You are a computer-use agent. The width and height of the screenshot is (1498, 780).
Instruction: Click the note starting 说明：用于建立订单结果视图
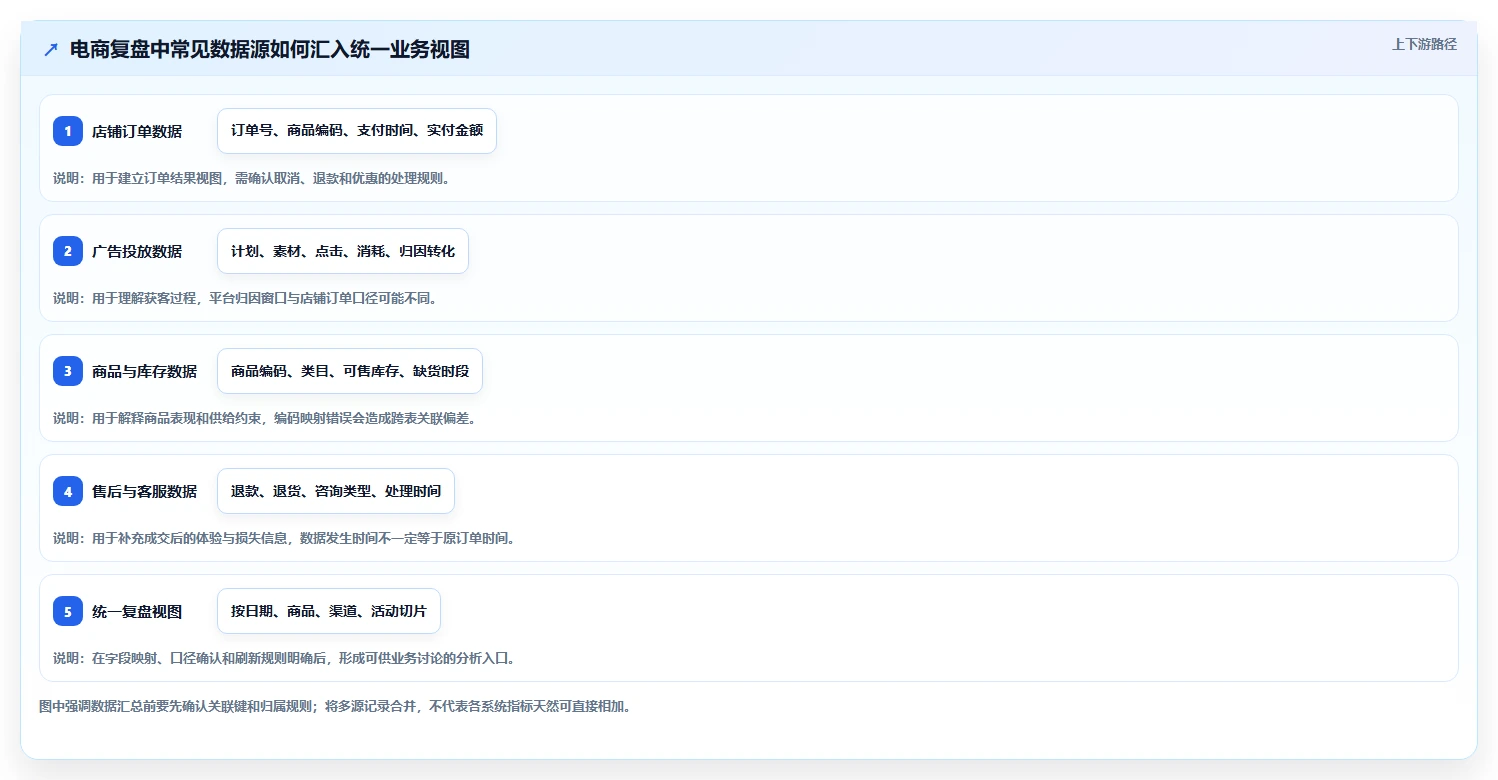coord(254,178)
